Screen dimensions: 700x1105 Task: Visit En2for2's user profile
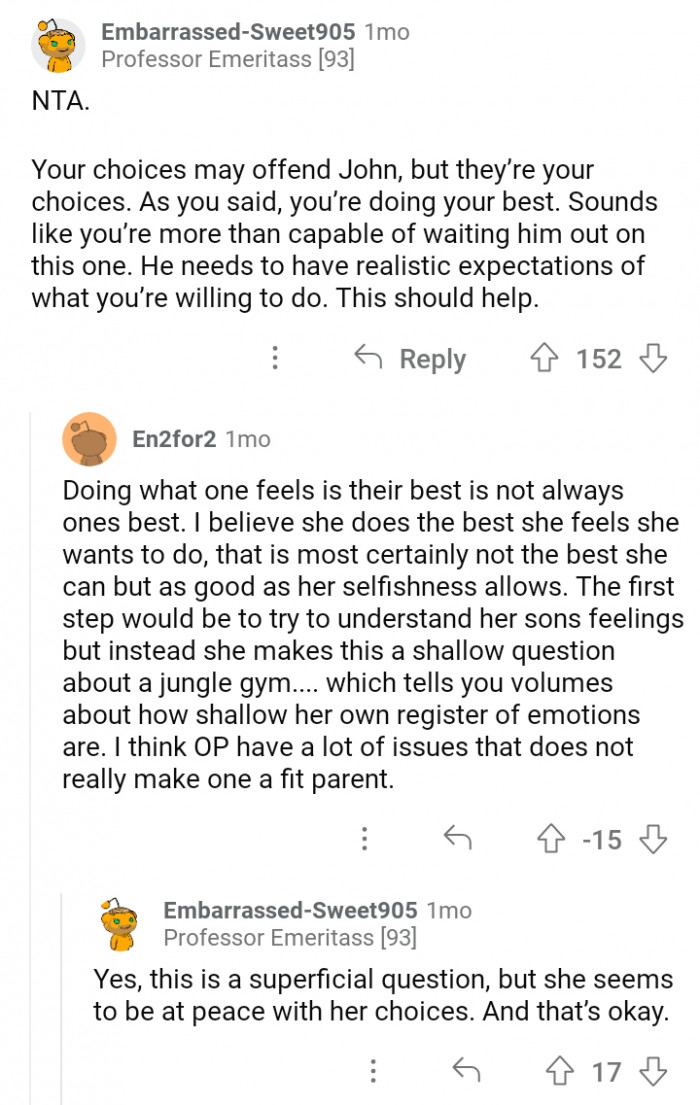coord(174,439)
